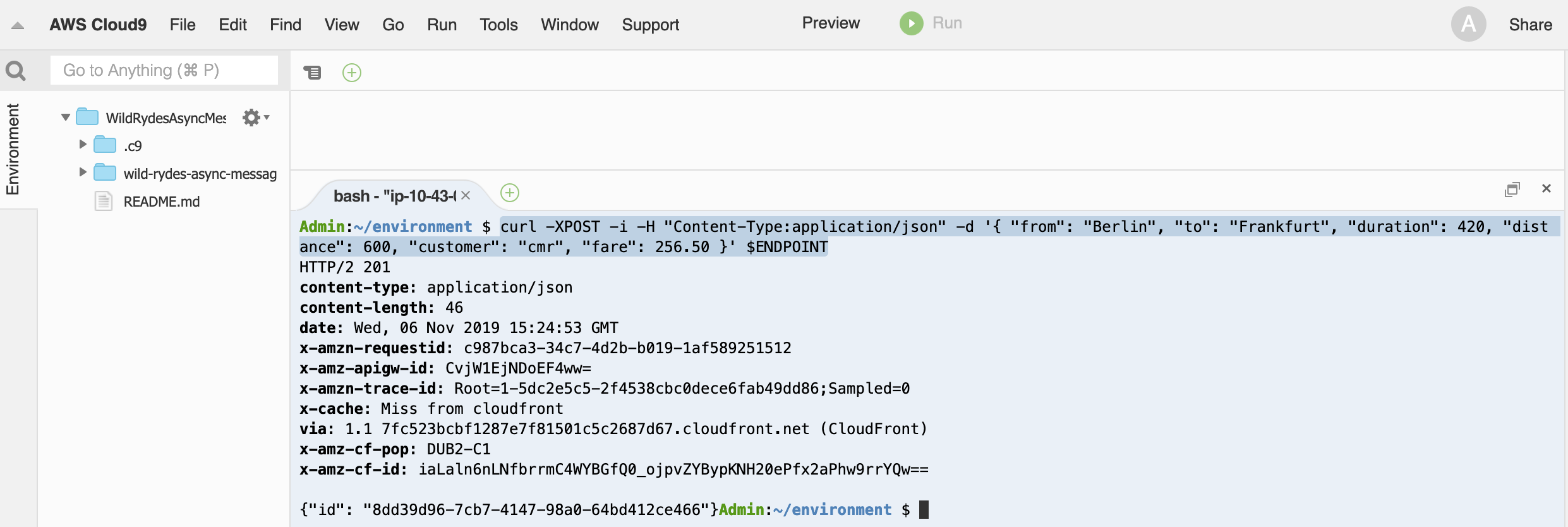Collapse the menu bar with up arrow
The image size is (1568, 527).
(18, 26)
